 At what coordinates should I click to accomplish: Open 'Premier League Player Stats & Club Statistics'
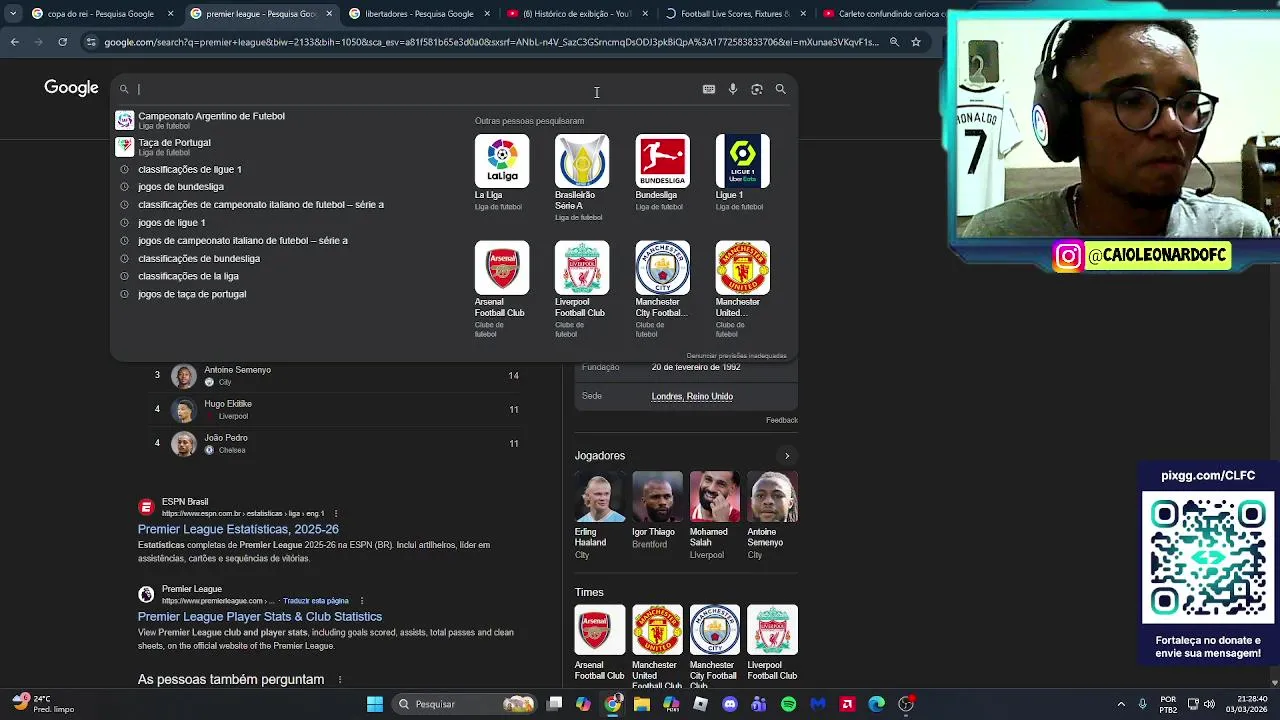coord(260,617)
